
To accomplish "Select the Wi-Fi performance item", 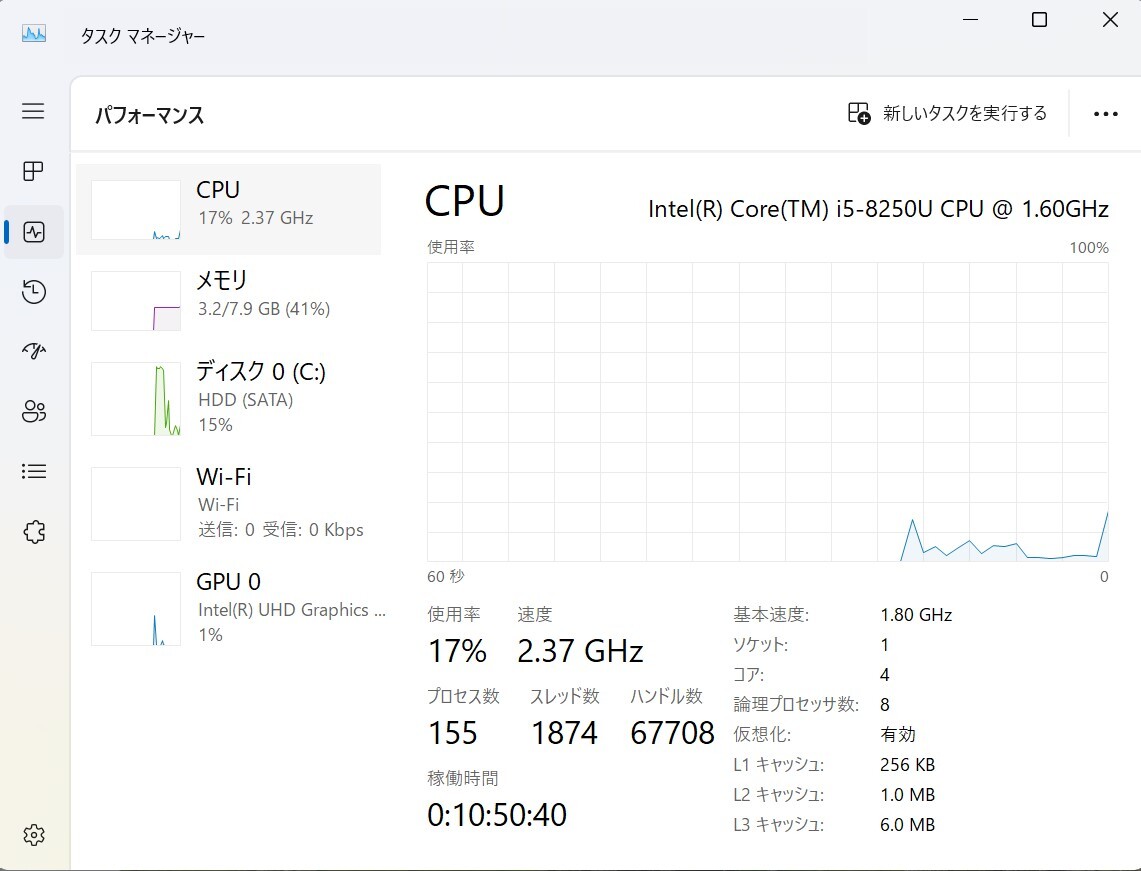I will pyautogui.click(x=228, y=503).
